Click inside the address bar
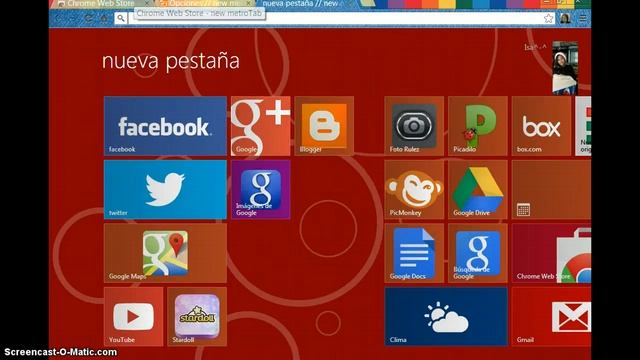The height and width of the screenshot is (360, 640). click(x=335, y=18)
